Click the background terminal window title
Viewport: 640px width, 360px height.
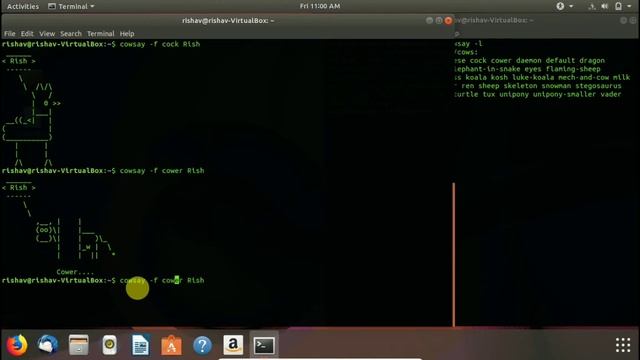494,20
